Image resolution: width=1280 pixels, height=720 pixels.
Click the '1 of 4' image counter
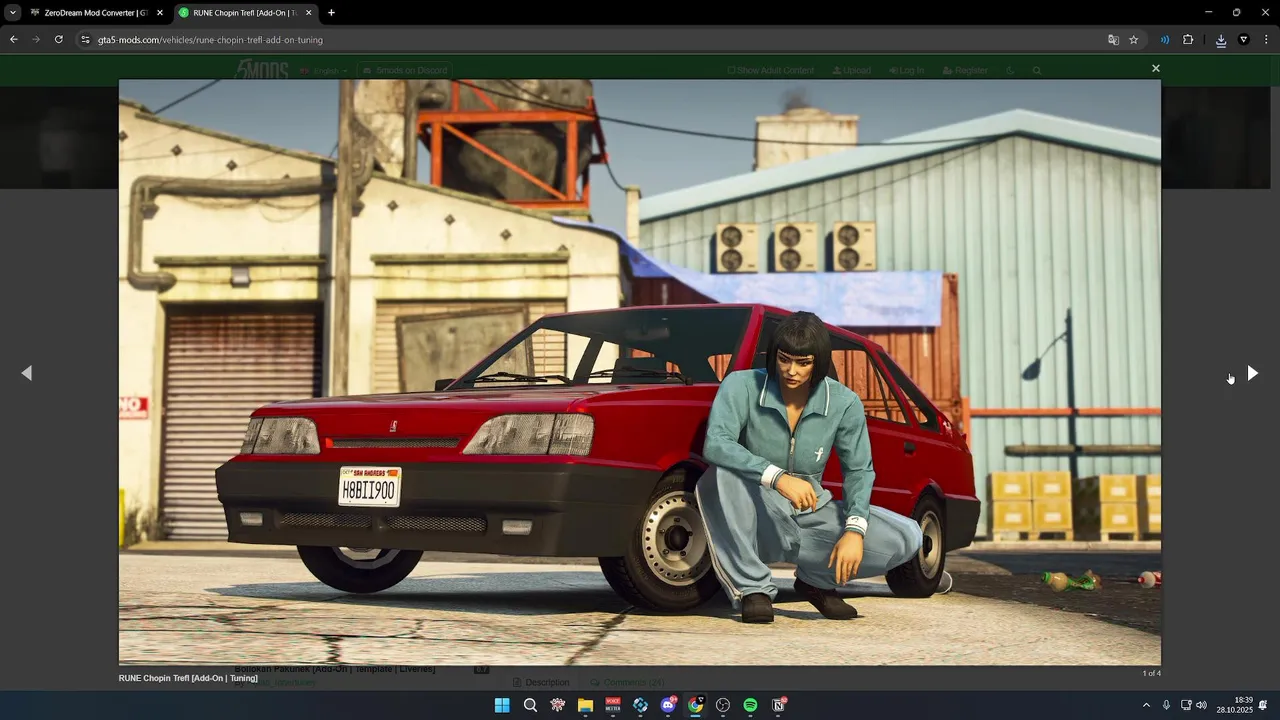(1151, 673)
